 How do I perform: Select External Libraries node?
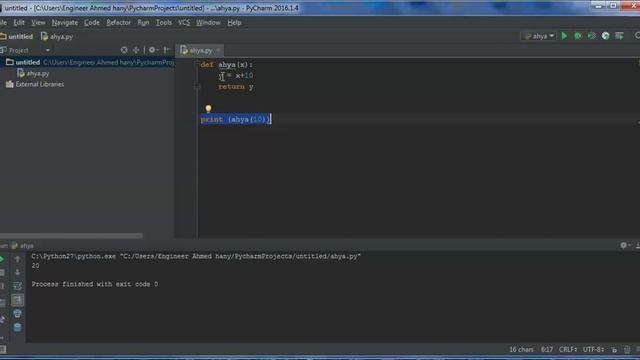pos(35,84)
